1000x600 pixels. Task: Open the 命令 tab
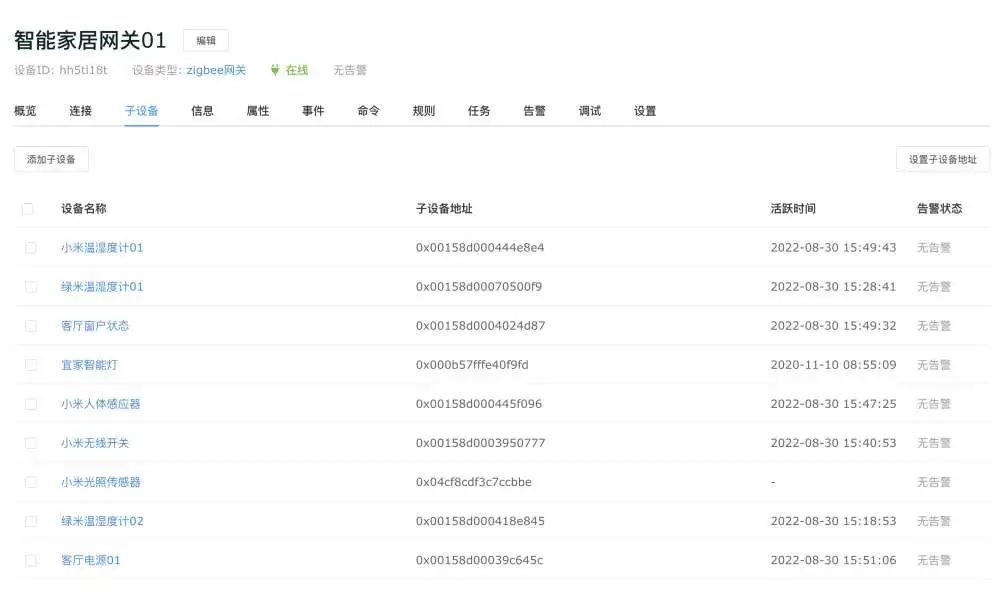369,111
